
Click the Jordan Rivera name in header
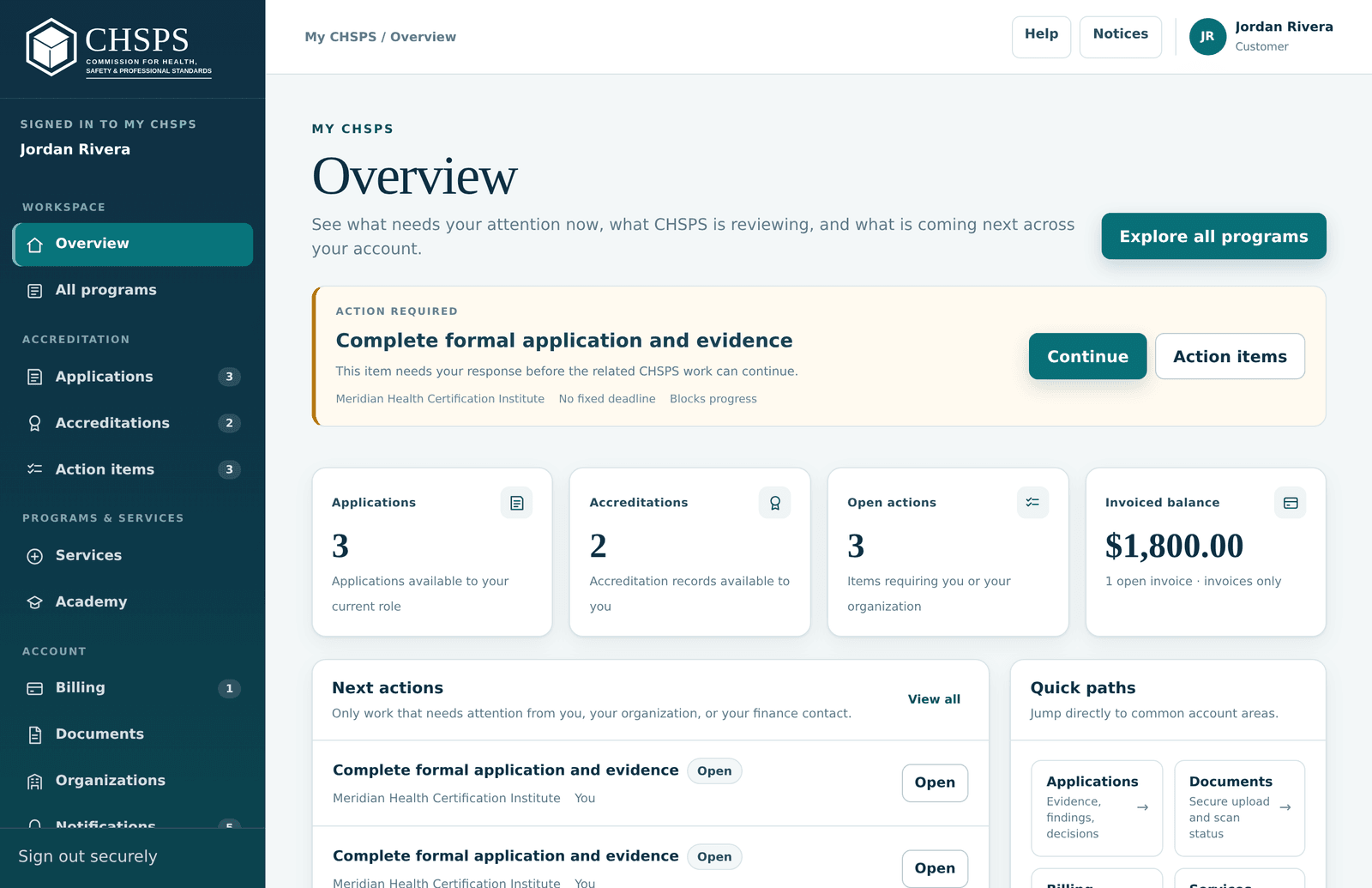pyautogui.click(x=1284, y=27)
